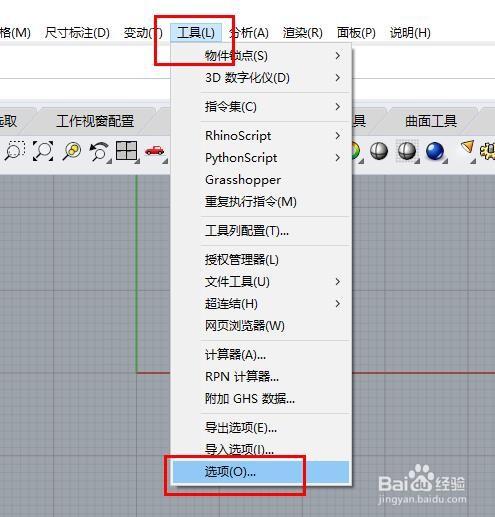This screenshot has width=495, height=517.
Task: Open 授权管理器(L) menu entry
Action: click(261, 260)
